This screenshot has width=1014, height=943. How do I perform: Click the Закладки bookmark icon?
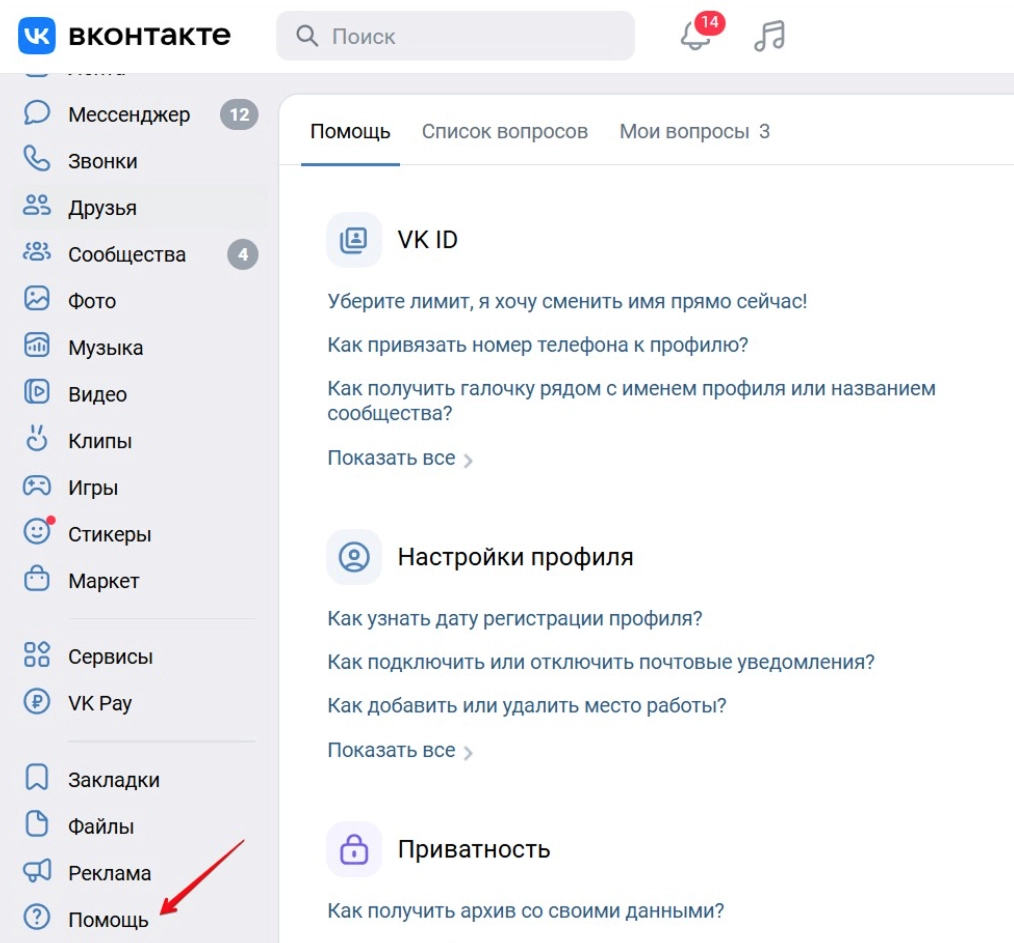click(x=37, y=777)
